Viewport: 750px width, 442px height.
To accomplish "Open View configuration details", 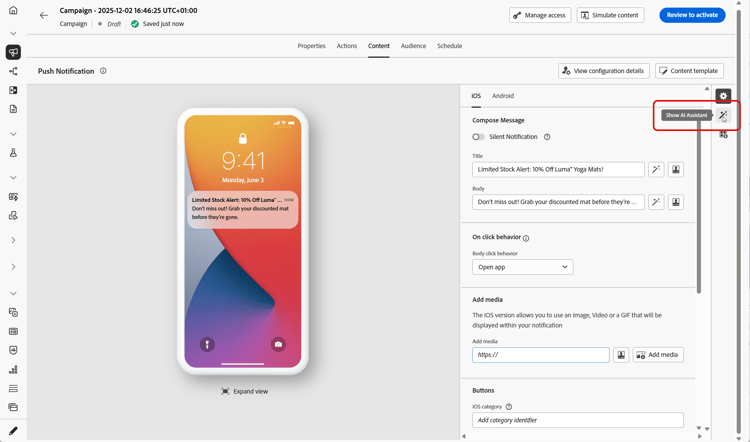I will click(604, 71).
